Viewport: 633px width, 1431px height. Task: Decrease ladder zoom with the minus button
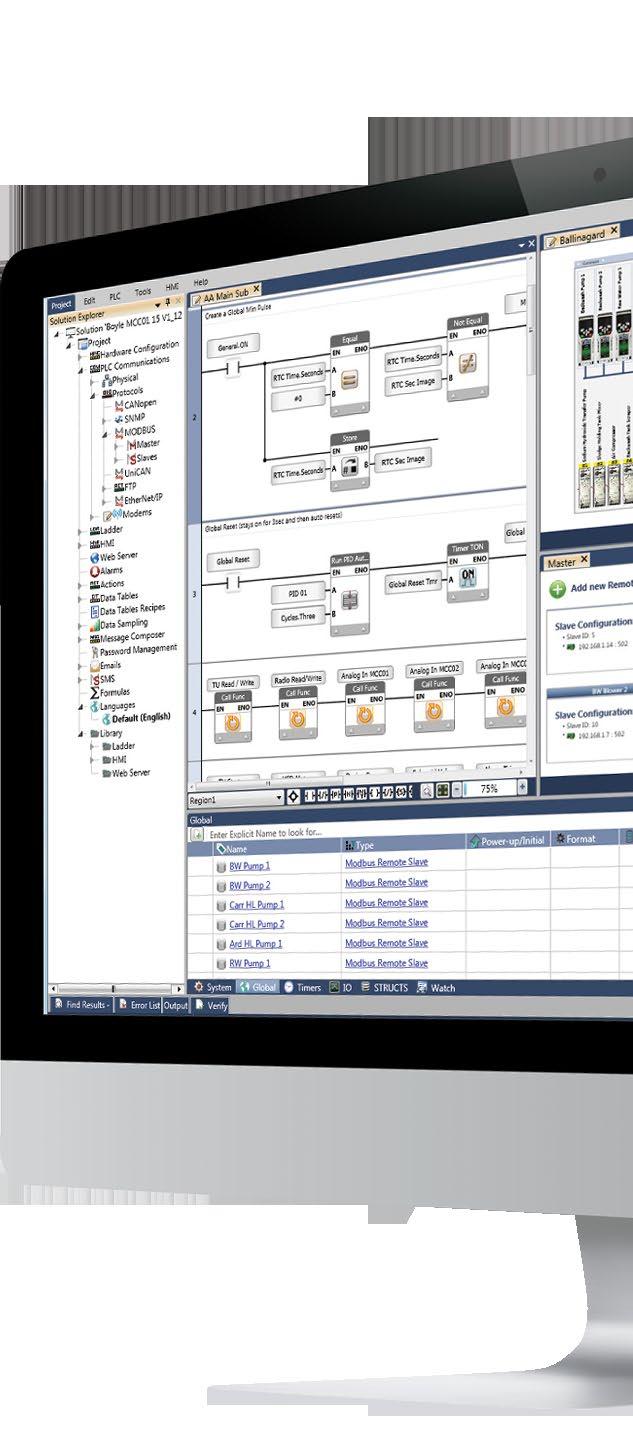pyautogui.click(x=456, y=789)
